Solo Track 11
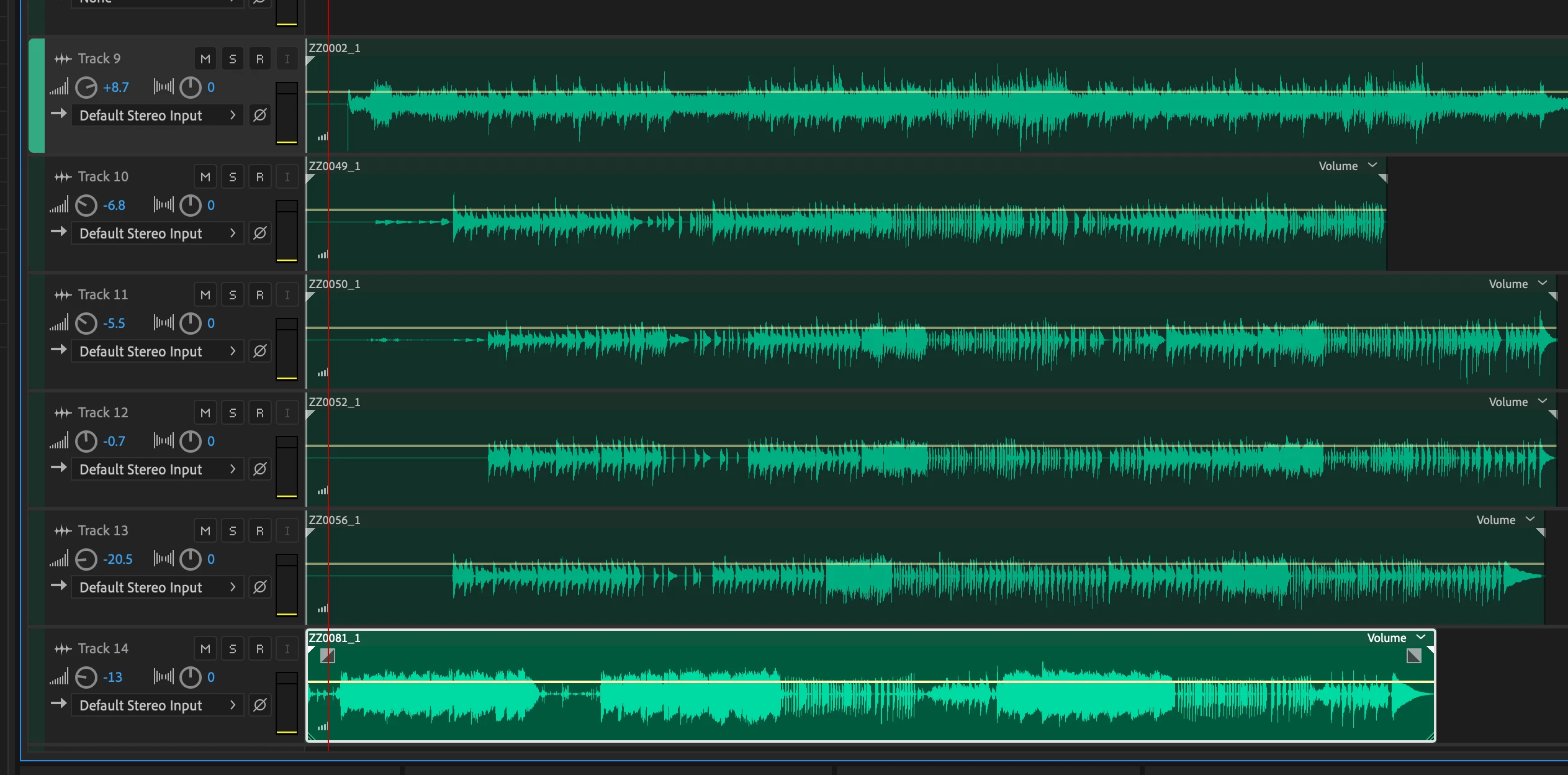Viewport: 1568px width, 775px height. tap(233, 295)
